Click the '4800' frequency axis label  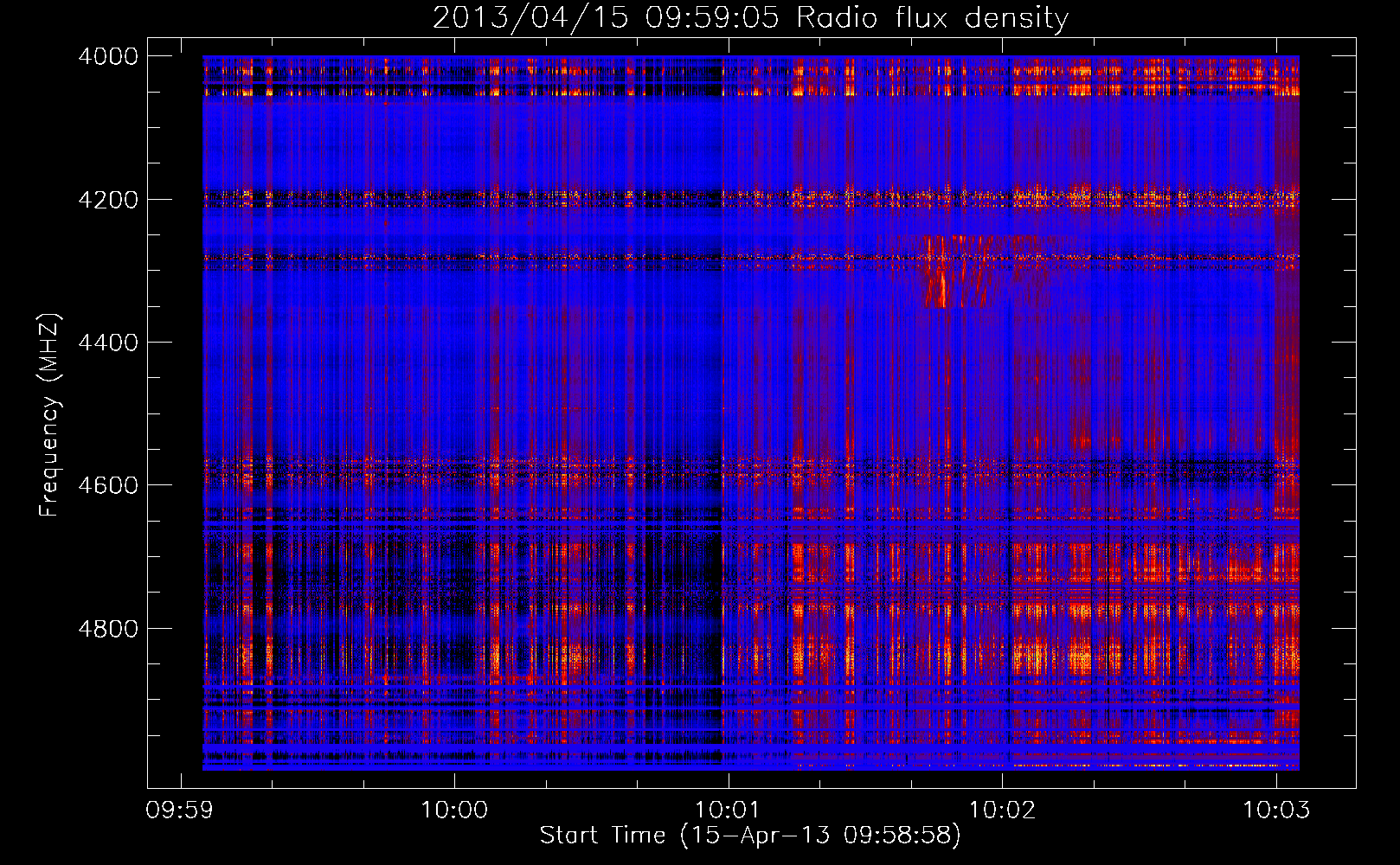tap(108, 629)
